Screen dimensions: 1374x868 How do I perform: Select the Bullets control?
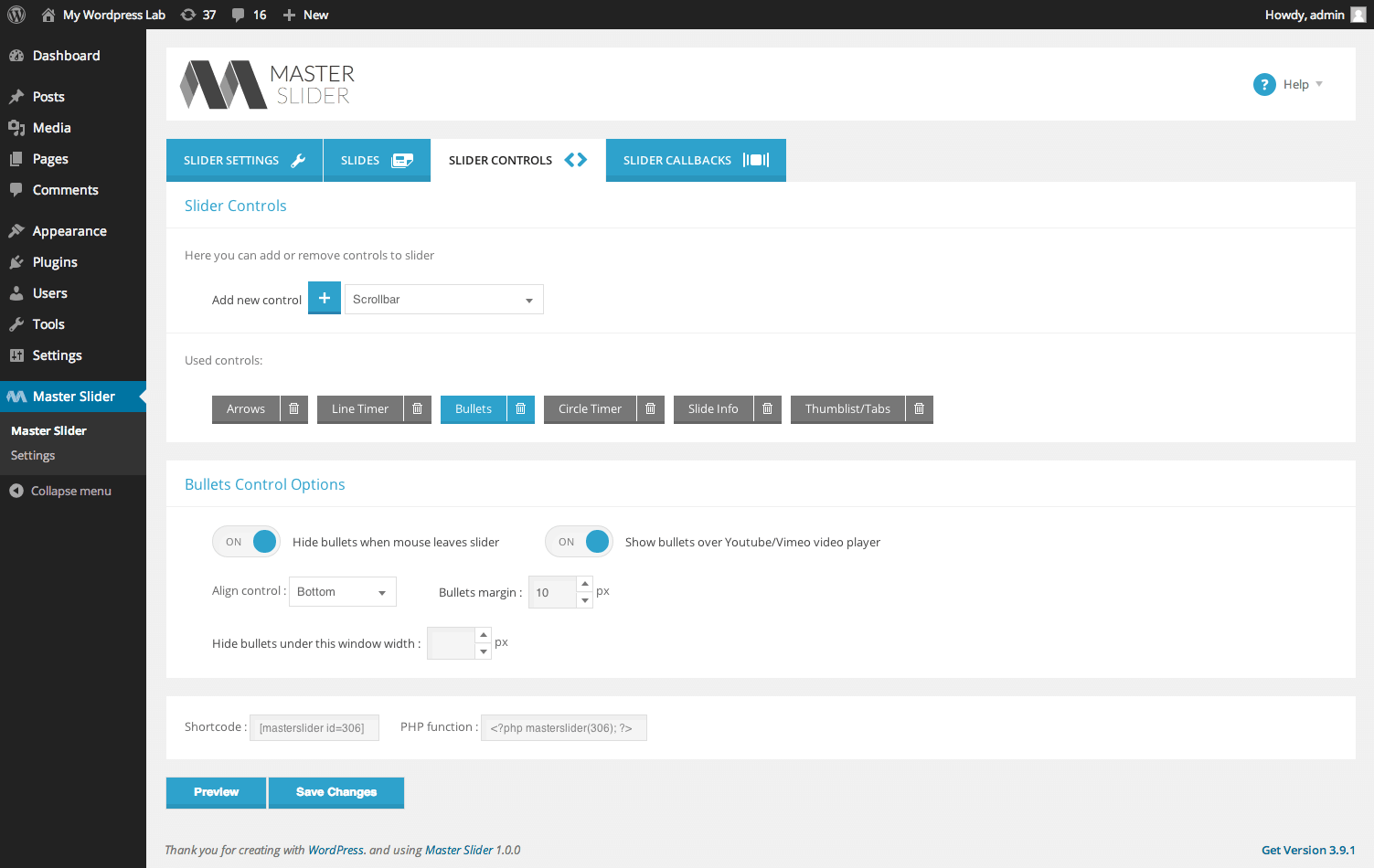click(x=474, y=409)
